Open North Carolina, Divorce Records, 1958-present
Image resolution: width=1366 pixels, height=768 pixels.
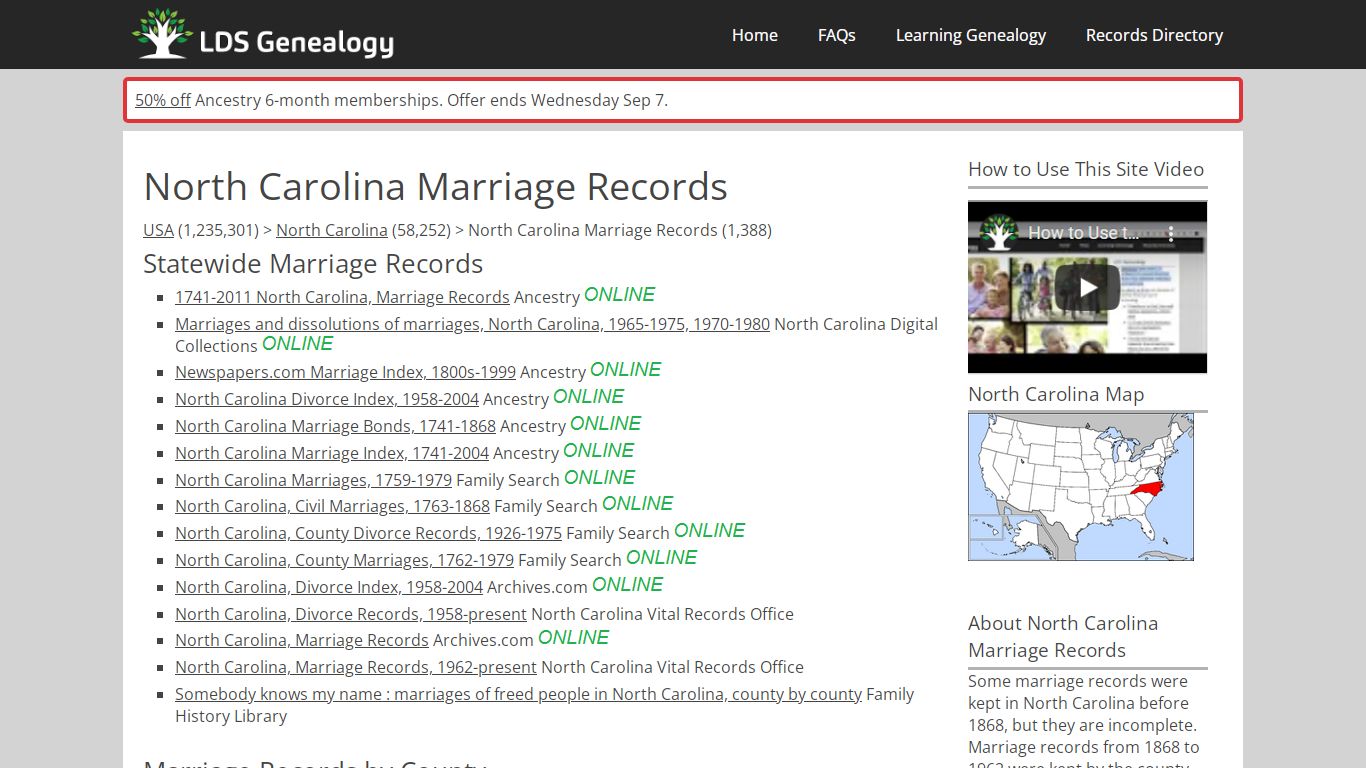(x=351, y=614)
